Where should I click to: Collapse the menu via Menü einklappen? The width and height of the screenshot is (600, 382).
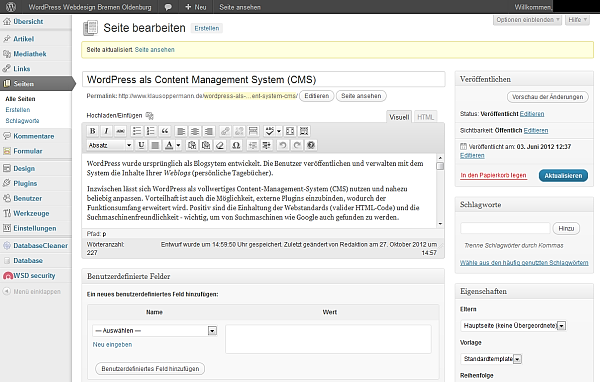click(37, 292)
